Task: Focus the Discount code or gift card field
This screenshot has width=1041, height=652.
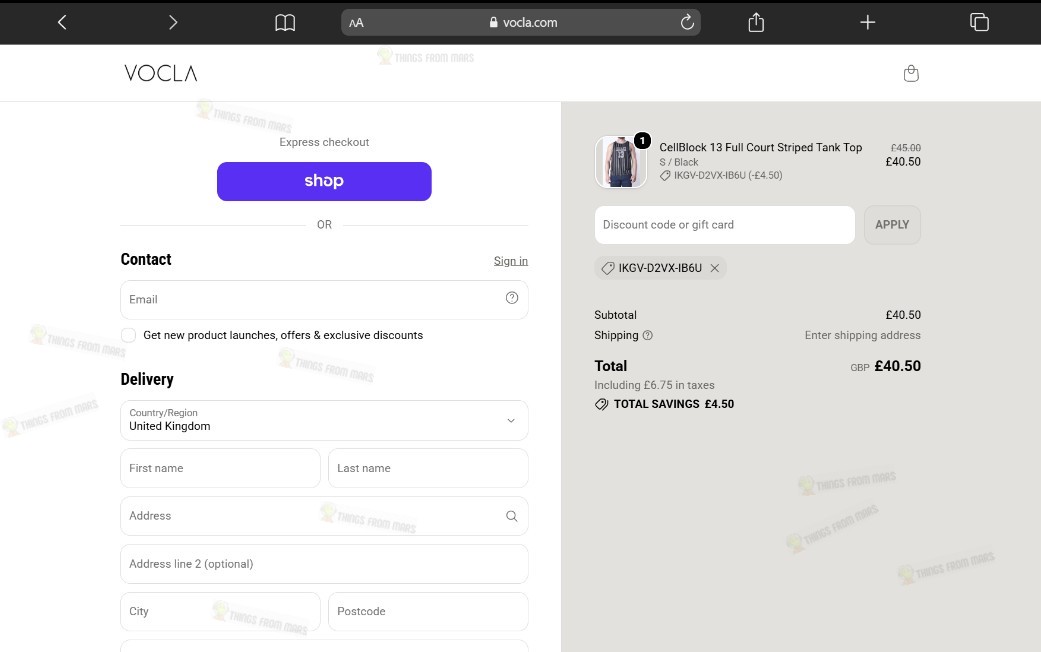Action: coord(724,225)
